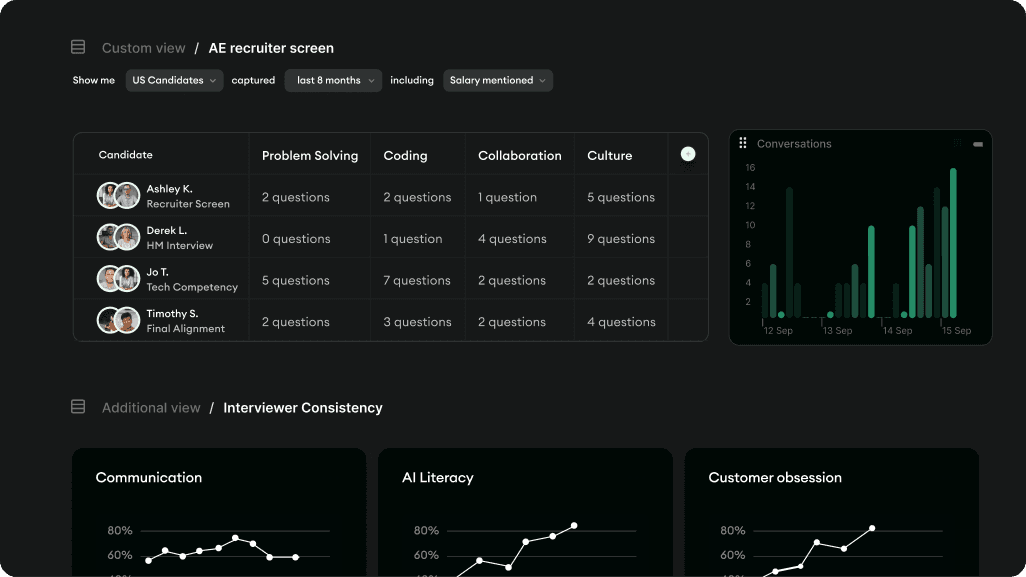The image size is (1026, 577).
Task: Go to Additional view breadcrumb
Action: pyautogui.click(x=151, y=408)
